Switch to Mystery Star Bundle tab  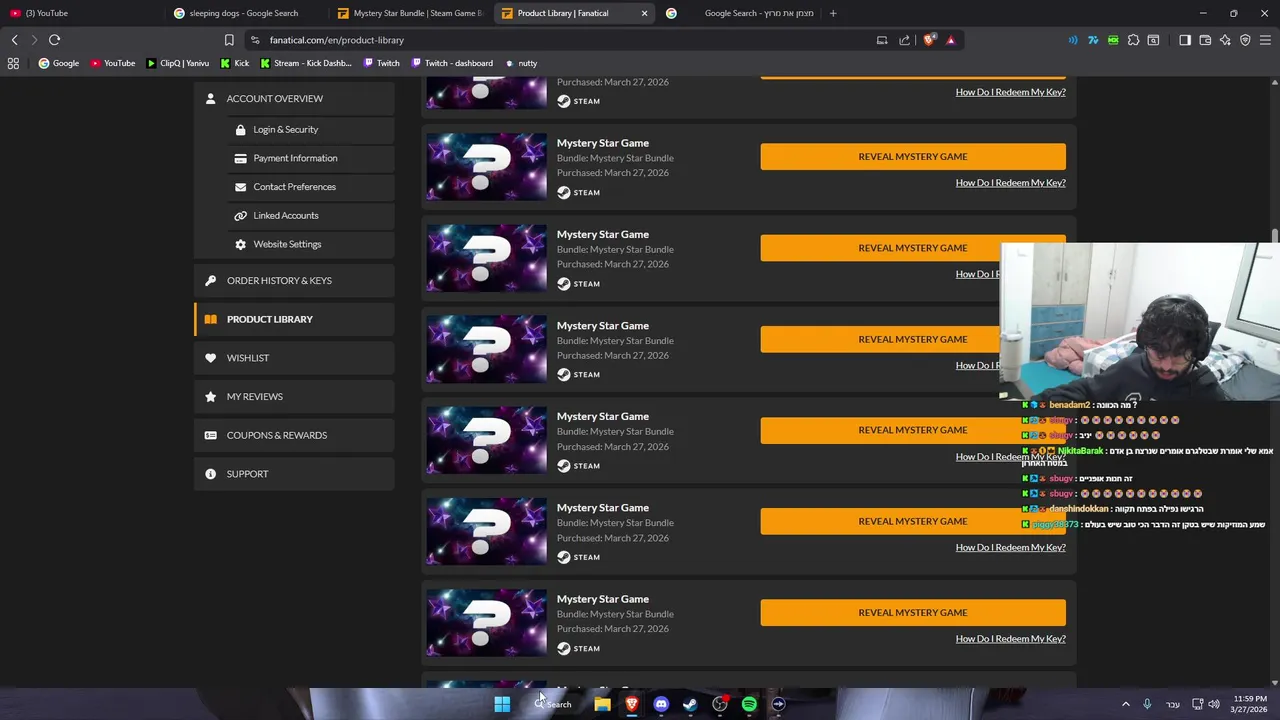[410, 13]
